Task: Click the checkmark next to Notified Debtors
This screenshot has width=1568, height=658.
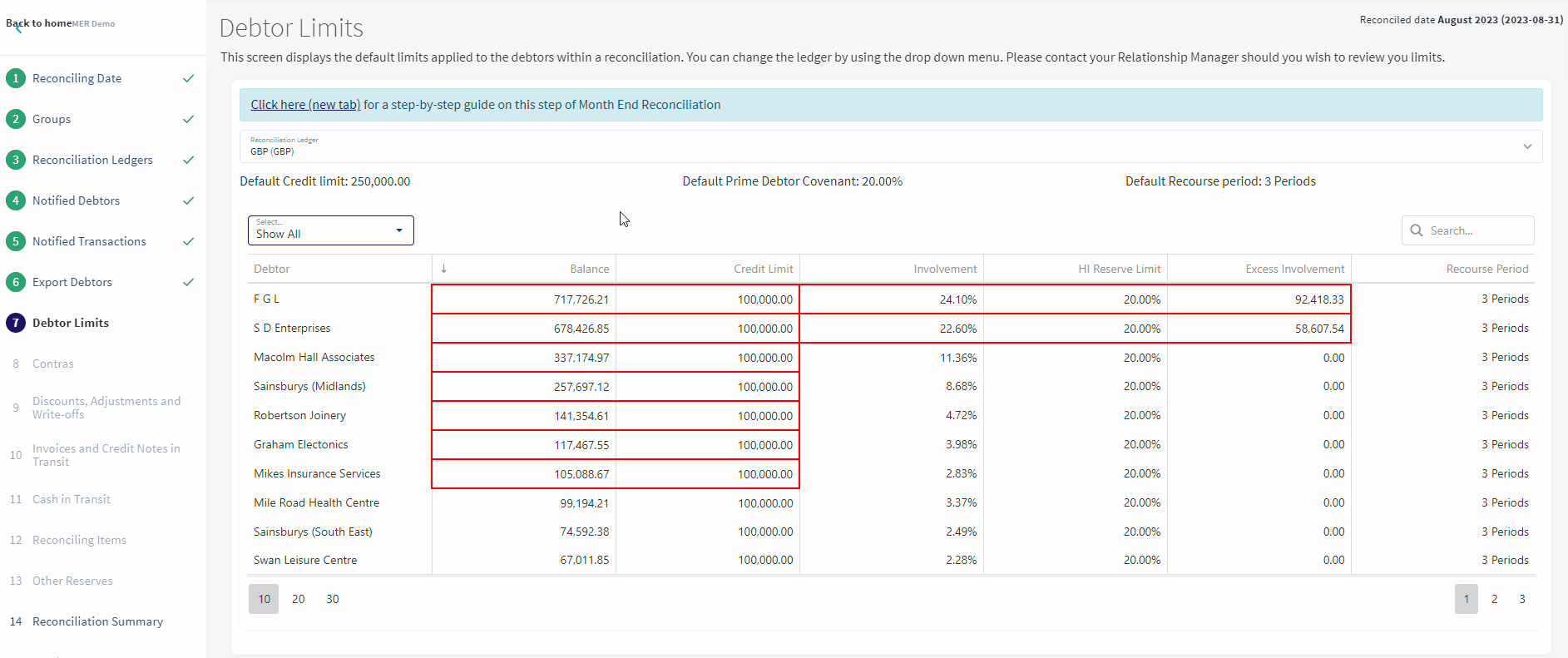Action: (x=189, y=200)
